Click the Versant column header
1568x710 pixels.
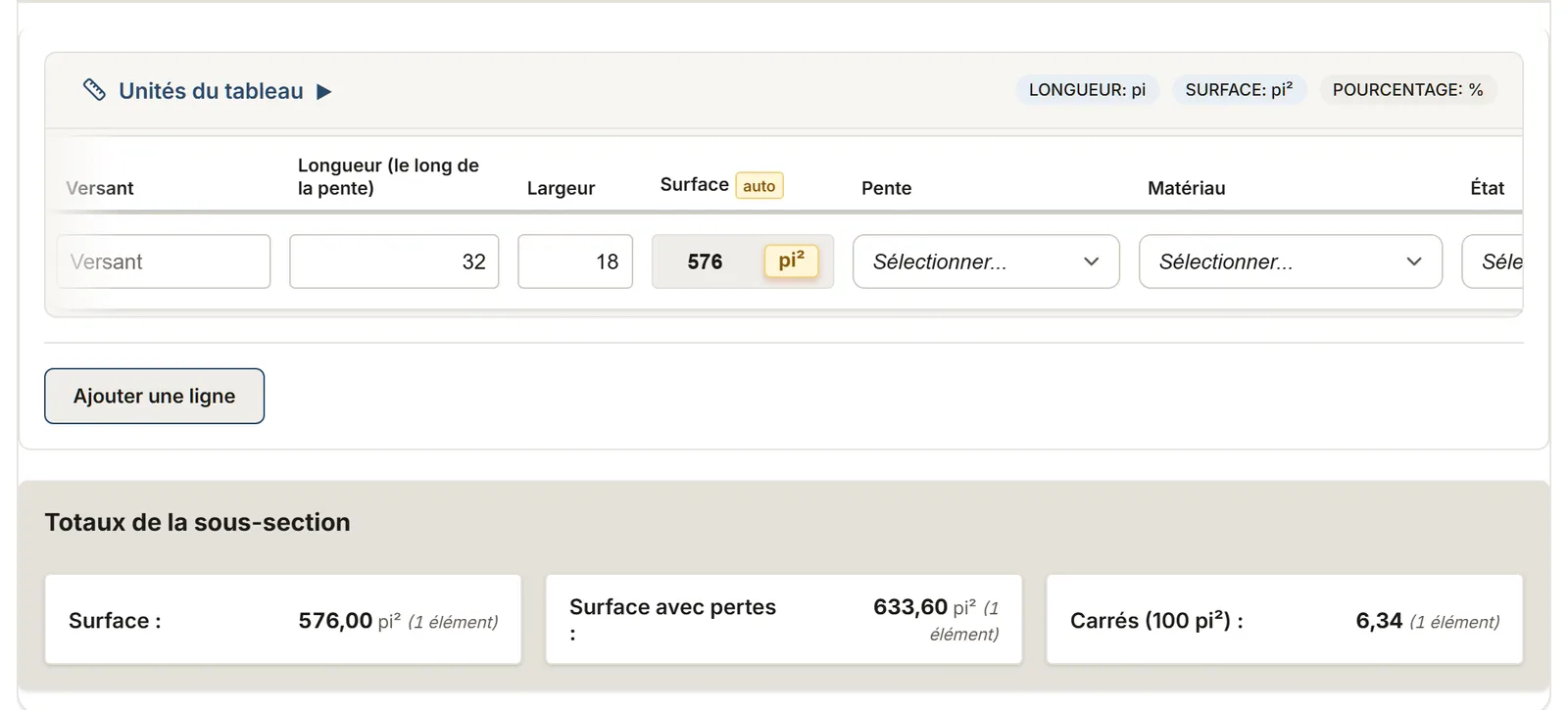click(x=100, y=188)
